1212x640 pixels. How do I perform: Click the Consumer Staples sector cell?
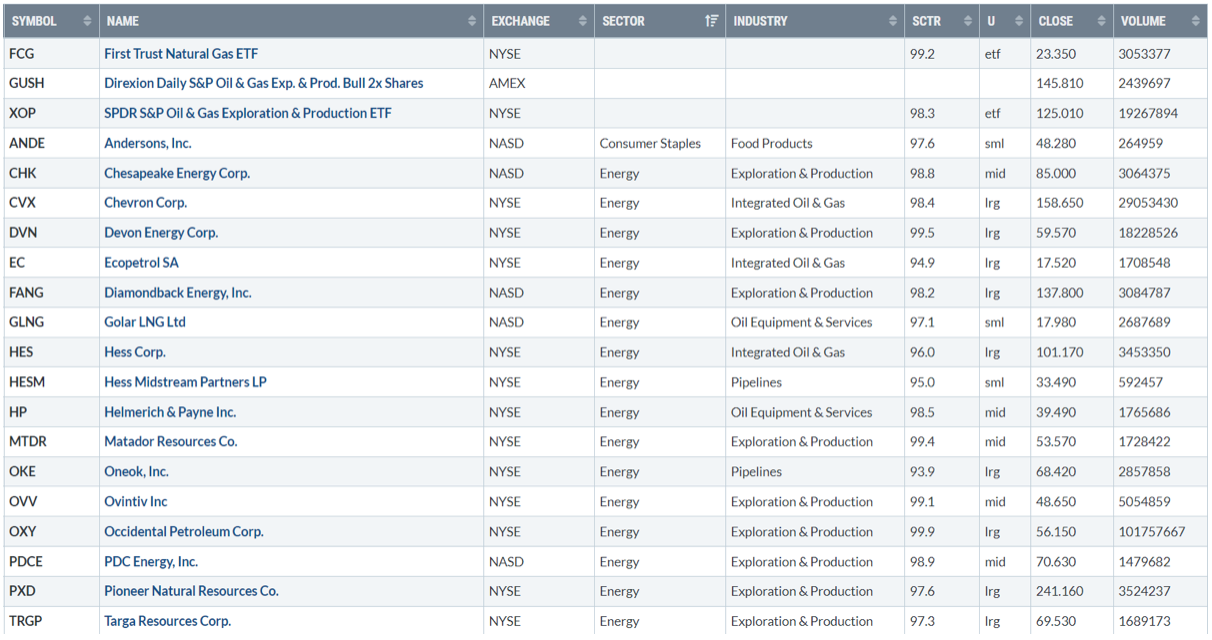pyautogui.click(x=650, y=144)
